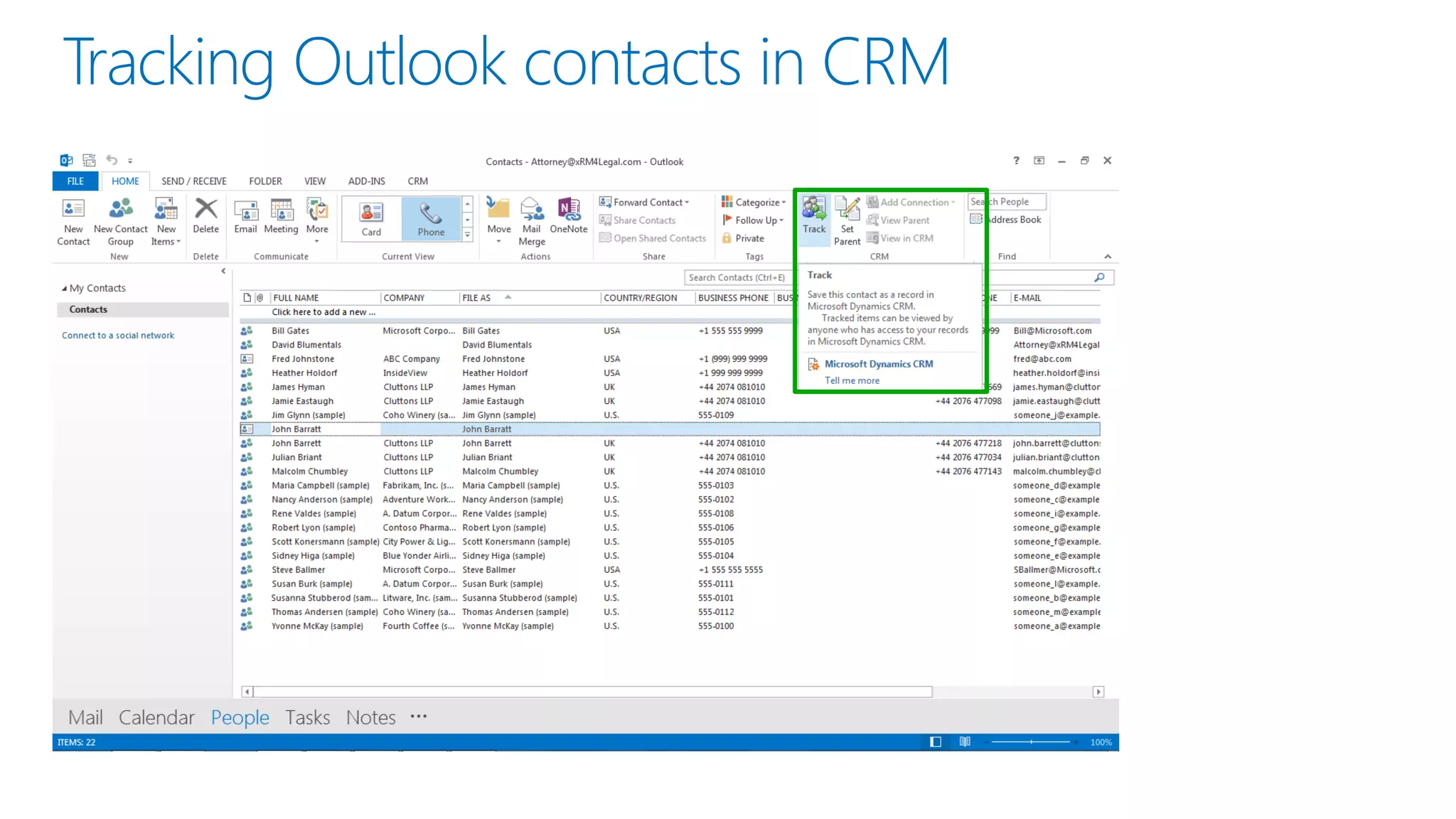
Task: Open Address Book
Action: [1006, 220]
